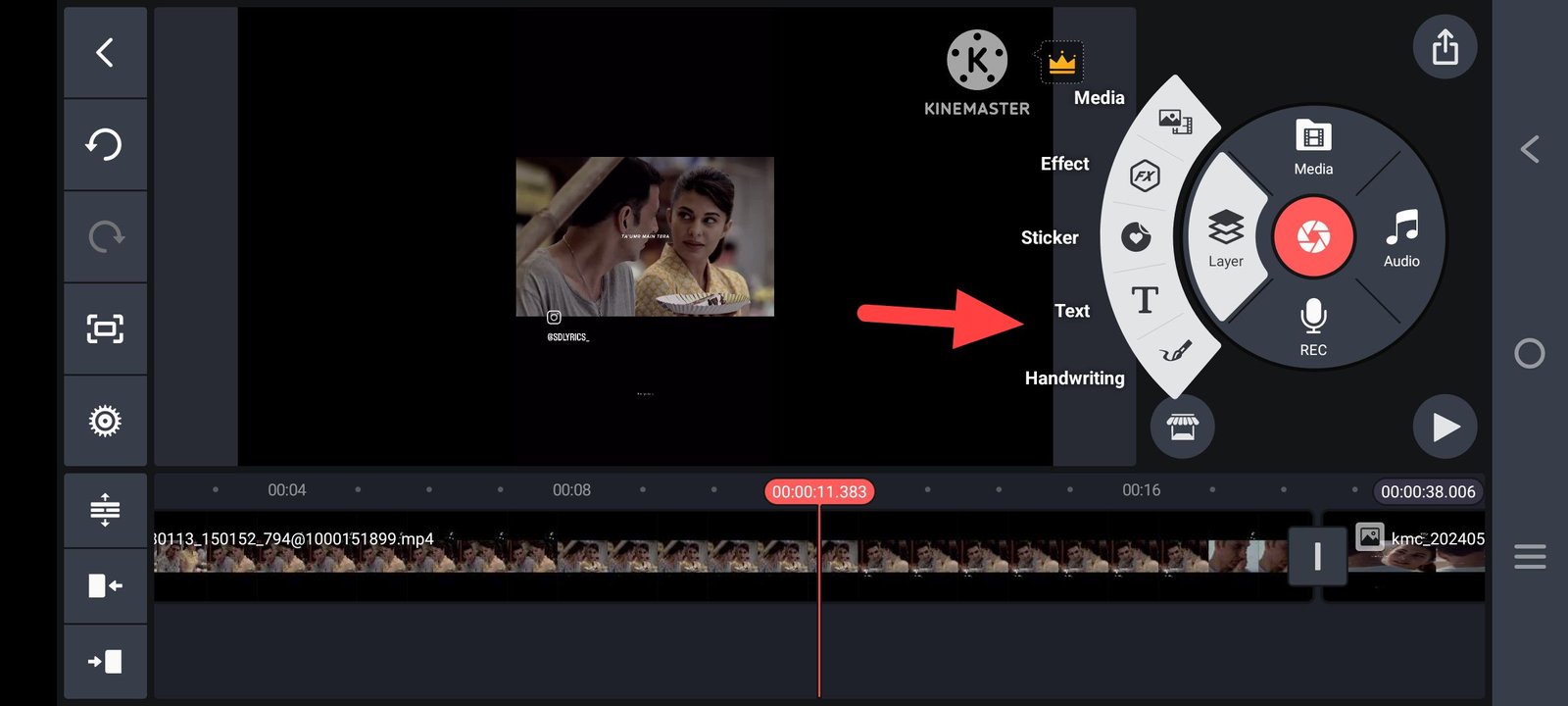Open the Audio browser
The width and height of the screenshot is (1568, 706).
[1401, 237]
